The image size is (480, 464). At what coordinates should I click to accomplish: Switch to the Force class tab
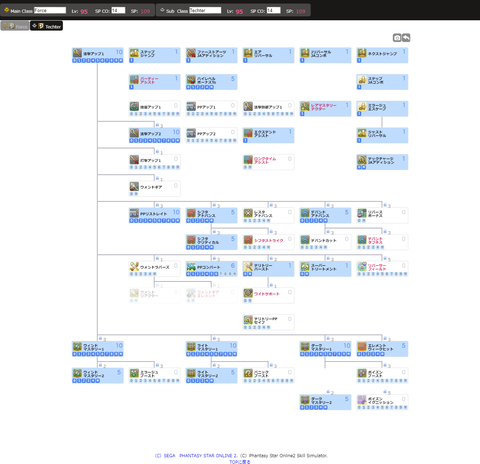pyautogui.click(x=15, y=26)
